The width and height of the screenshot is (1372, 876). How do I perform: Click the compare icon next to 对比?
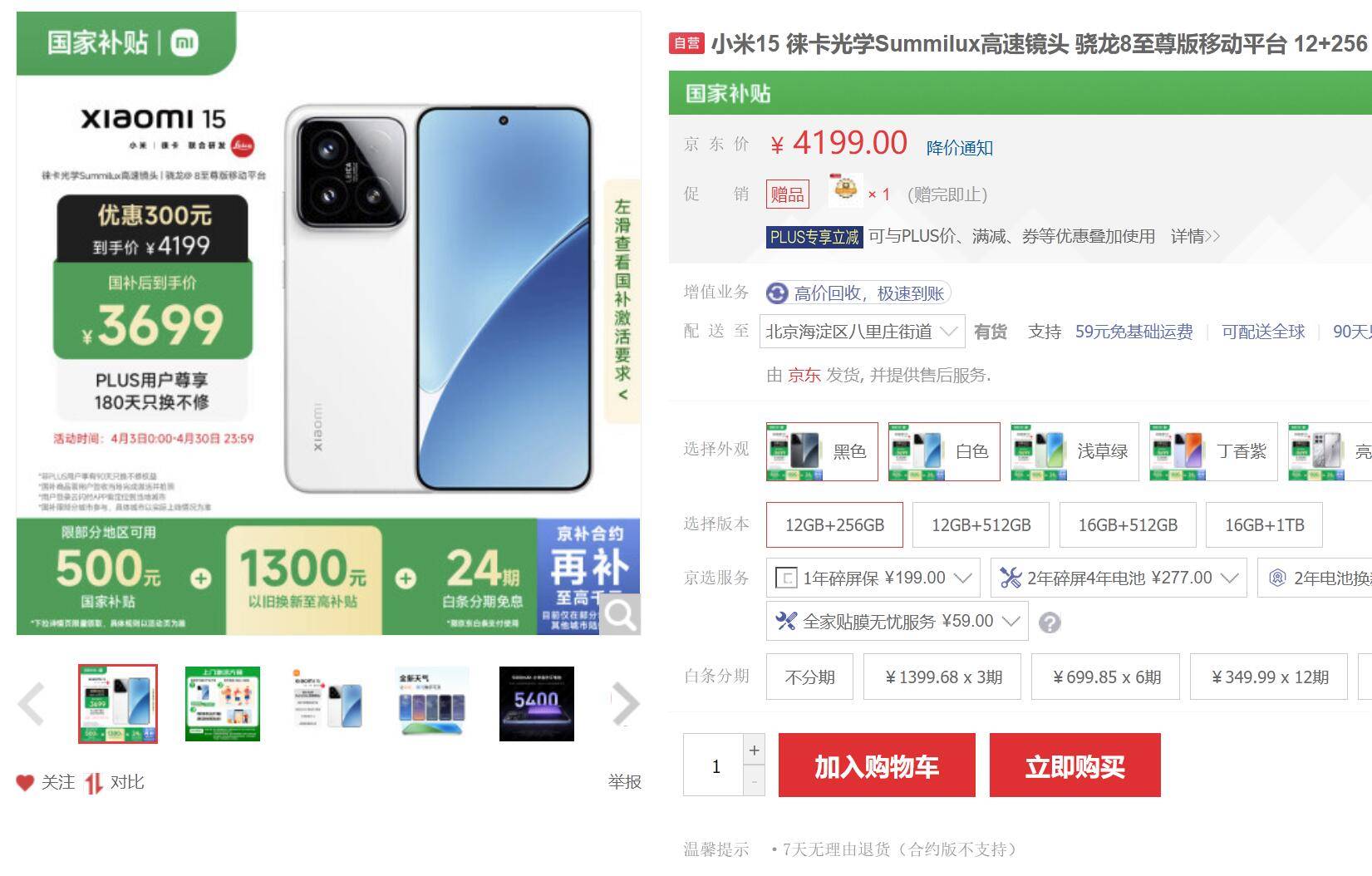(x=94, y=783)
